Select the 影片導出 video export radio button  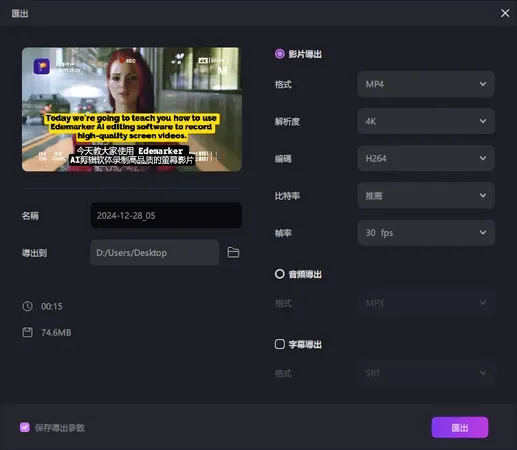coord(280,54)
